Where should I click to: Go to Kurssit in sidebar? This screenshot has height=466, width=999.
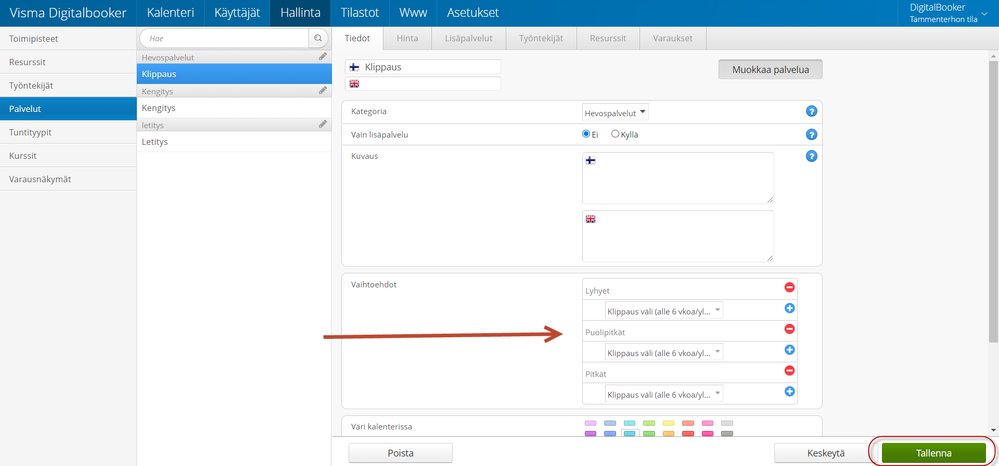68,156
